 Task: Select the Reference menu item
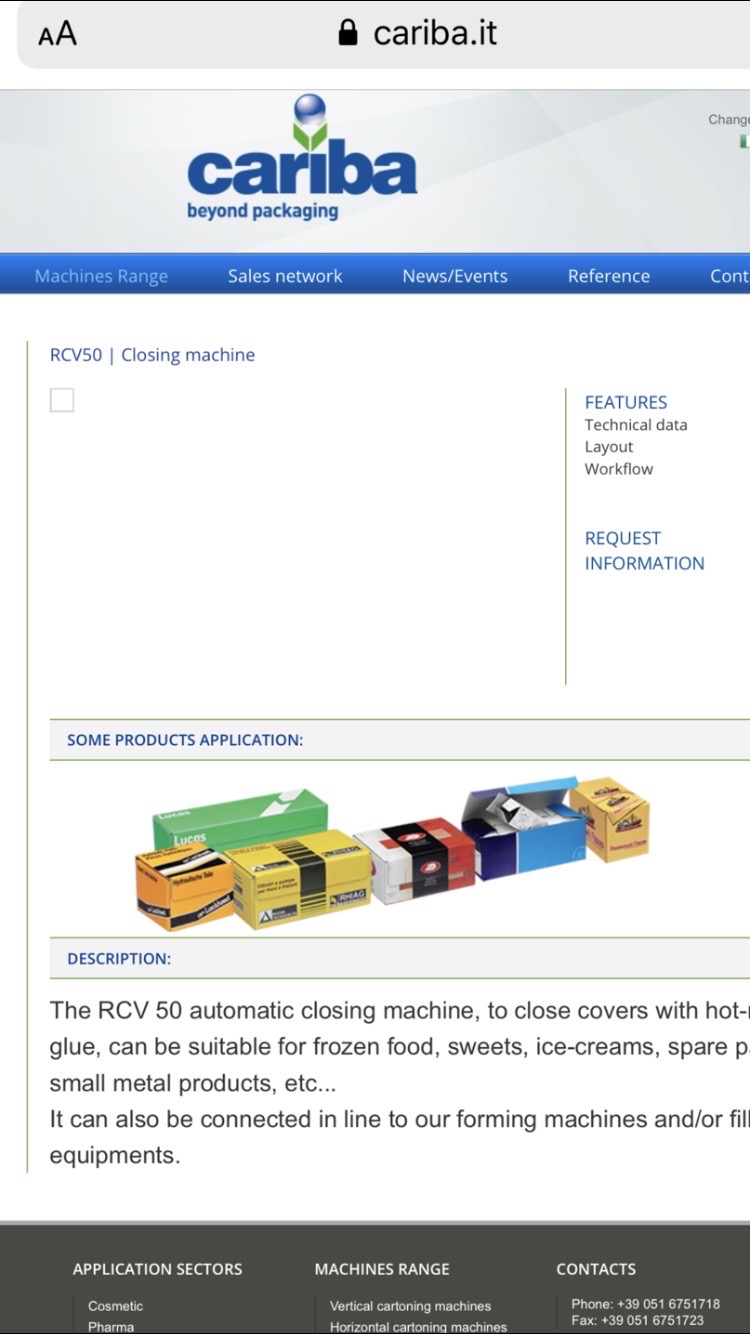tap(608, 276)
